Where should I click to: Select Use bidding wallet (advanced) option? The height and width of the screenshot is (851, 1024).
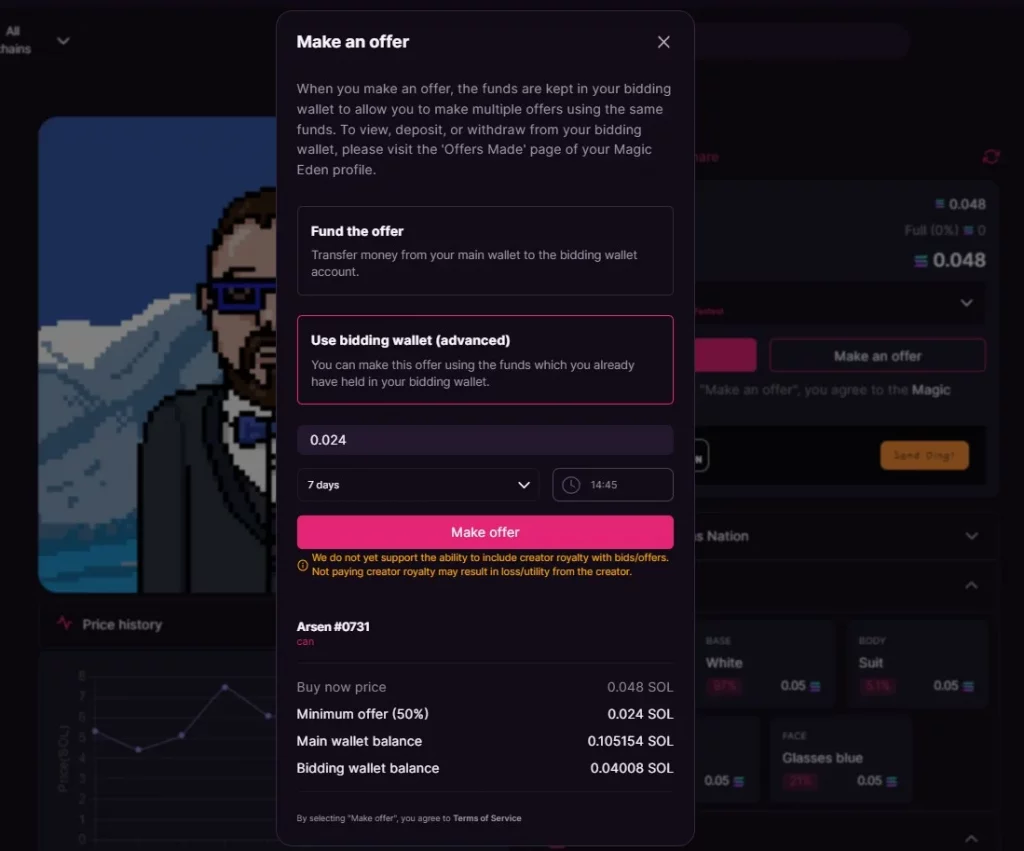[x=485, y=359]
